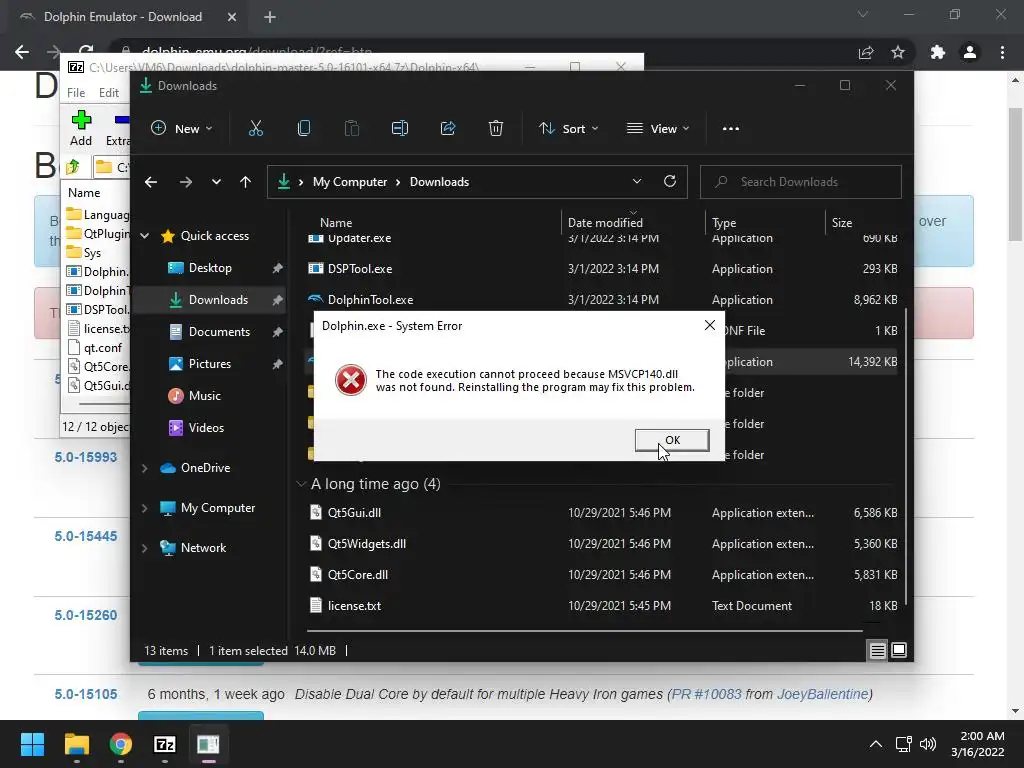Go forward in Explorer navigation
The width and height of the screenshot is (1024, 768).
[185, 182]
